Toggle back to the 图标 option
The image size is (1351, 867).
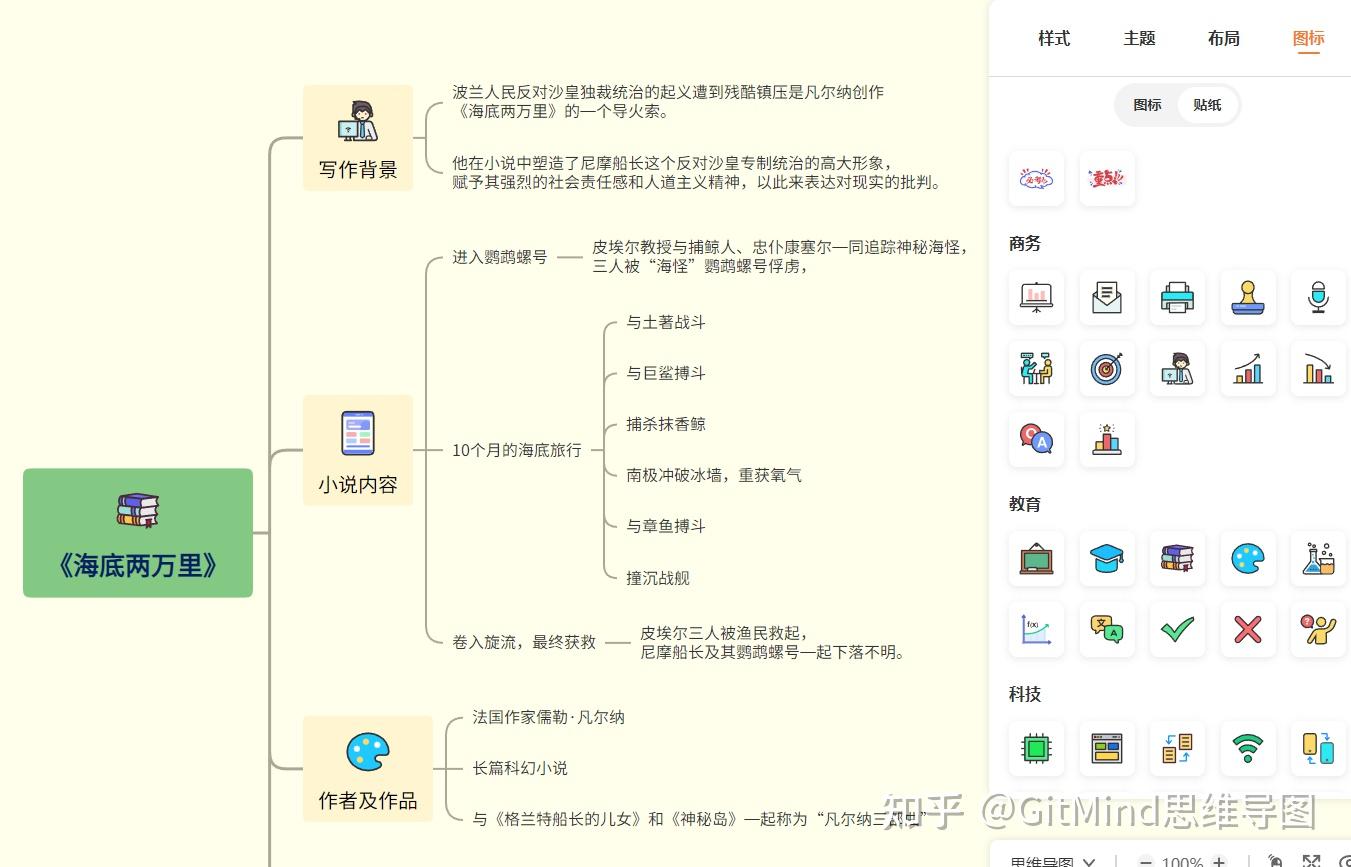[1147, 105]
